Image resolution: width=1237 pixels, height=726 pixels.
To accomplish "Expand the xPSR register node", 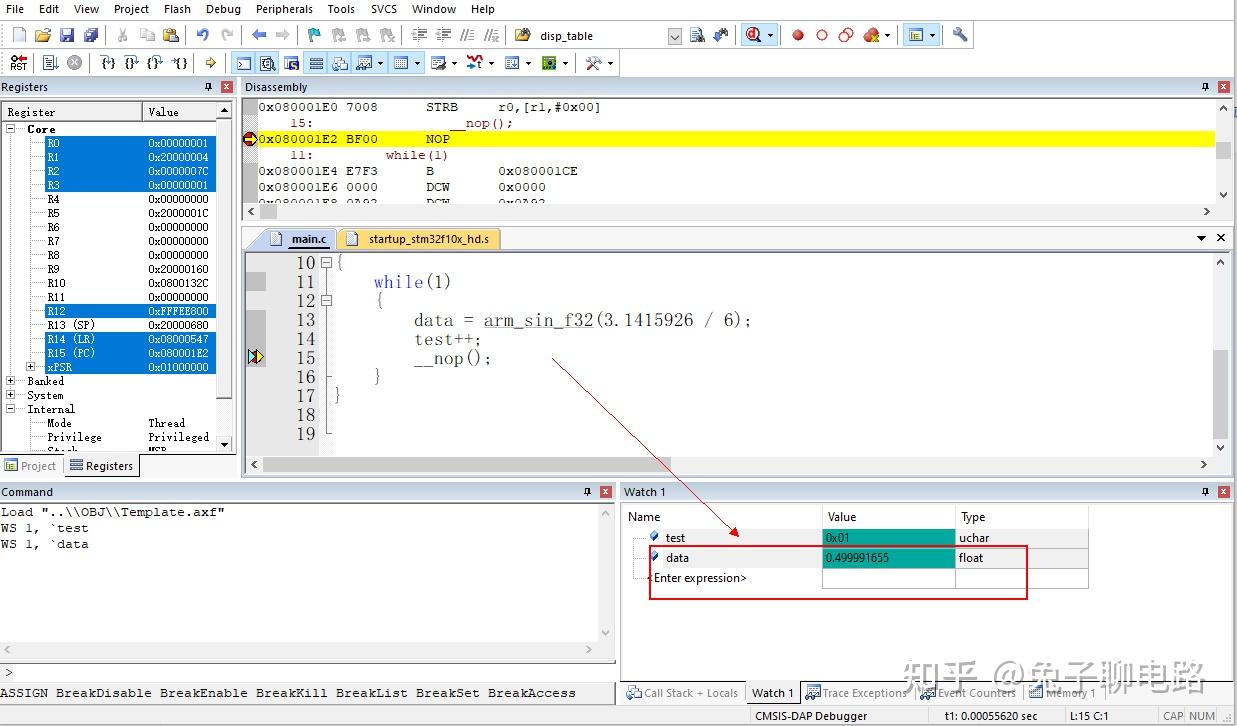I will pyautogui.click(x=31, y=367).
